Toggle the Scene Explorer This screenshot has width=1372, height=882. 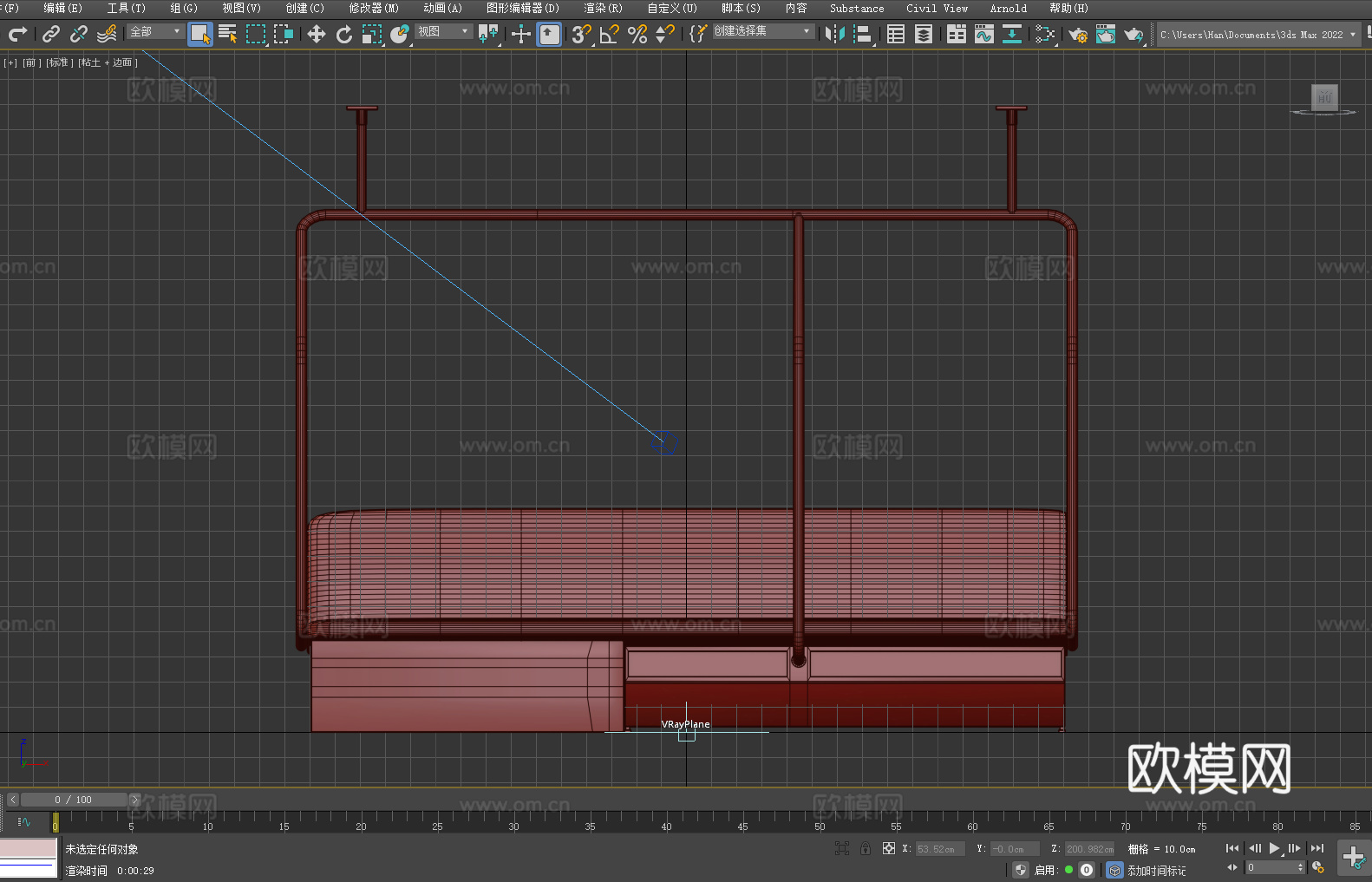(x=896, y=34)
